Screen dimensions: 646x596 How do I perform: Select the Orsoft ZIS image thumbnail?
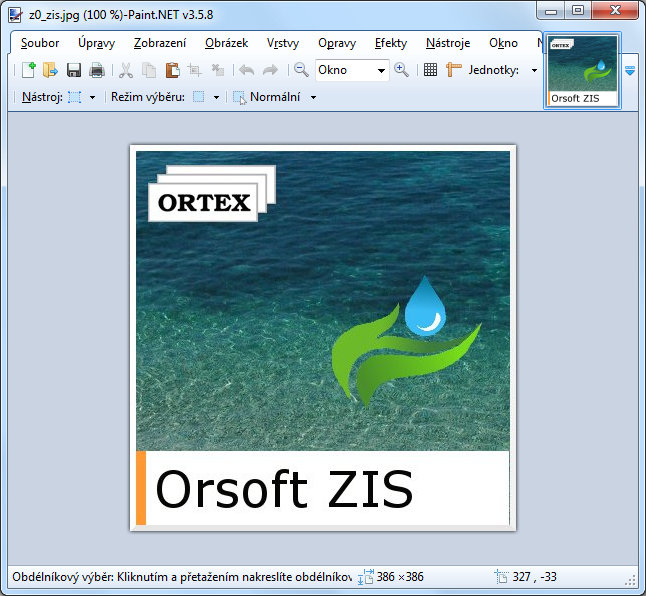tap(583, 70)
